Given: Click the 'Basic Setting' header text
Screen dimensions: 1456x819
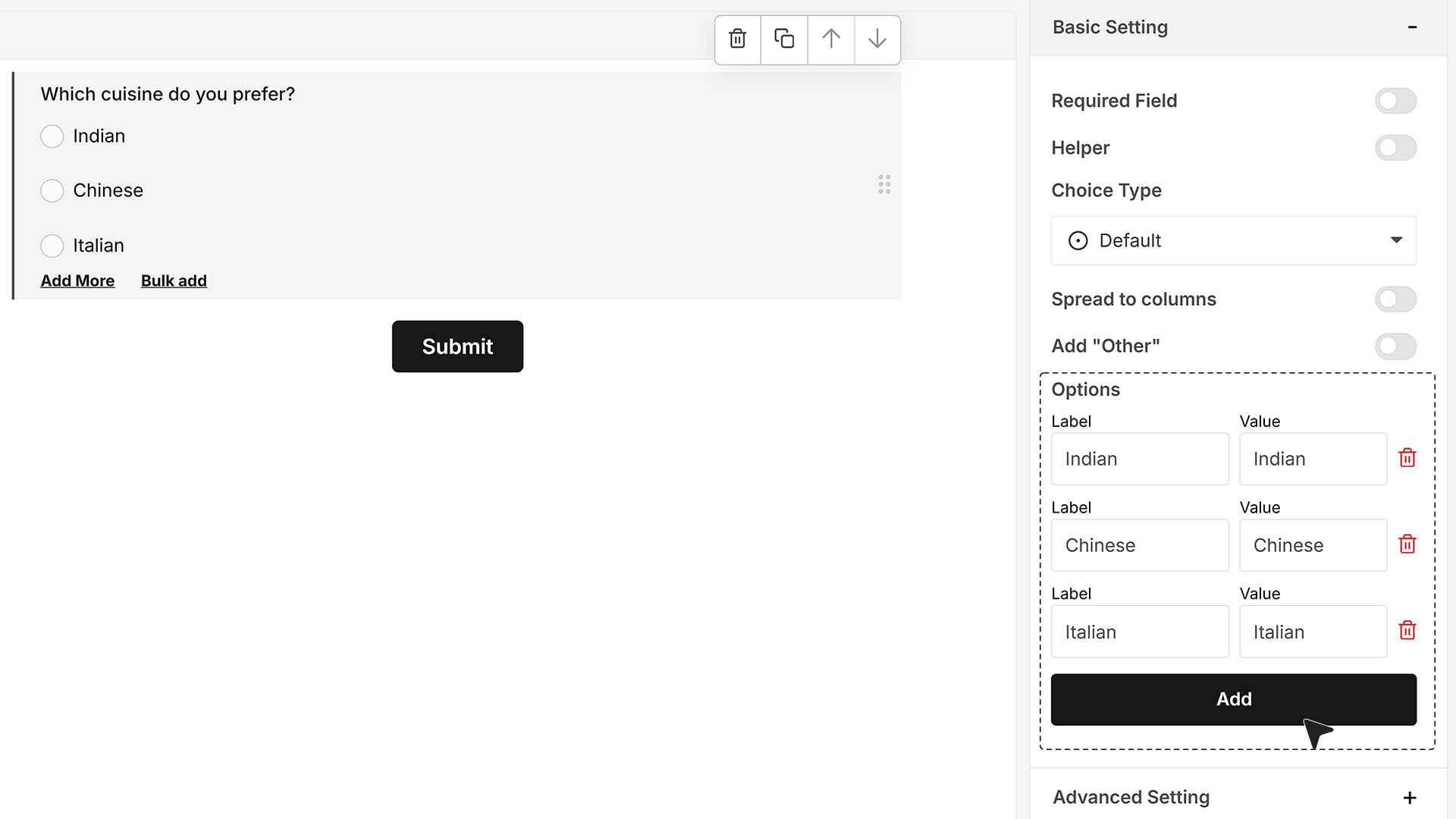Looking at the screenshot, I should point(1110,27).
